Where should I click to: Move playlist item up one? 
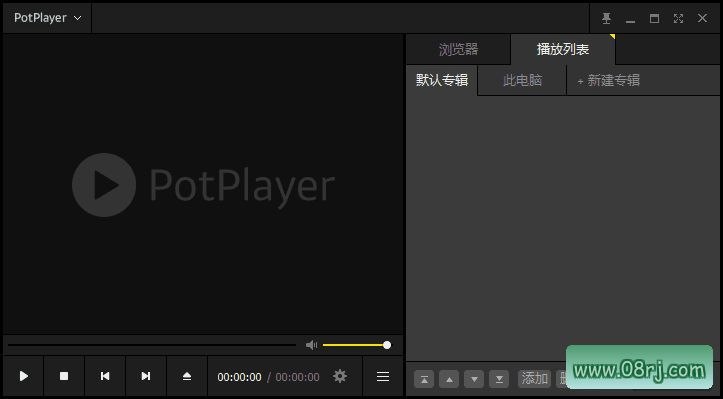(x=449, y=379)
